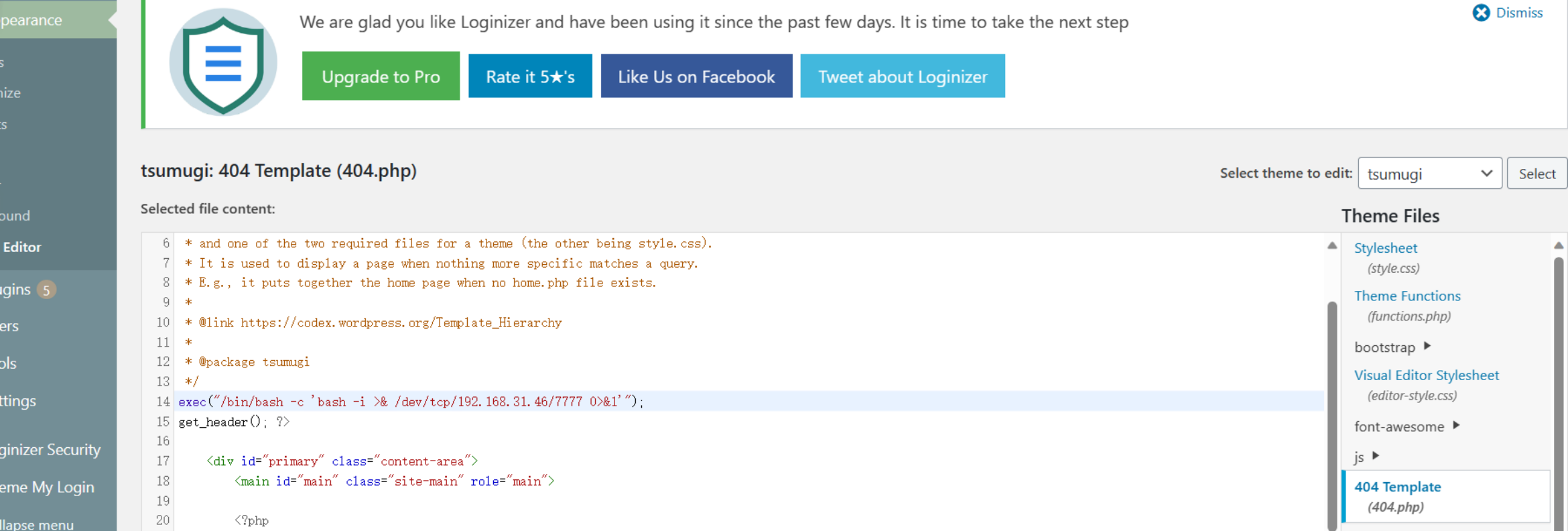Click the closing comment on line 13
This screenshot has height=531, width=1568.
pyautogui.click(x=191, y=381)
